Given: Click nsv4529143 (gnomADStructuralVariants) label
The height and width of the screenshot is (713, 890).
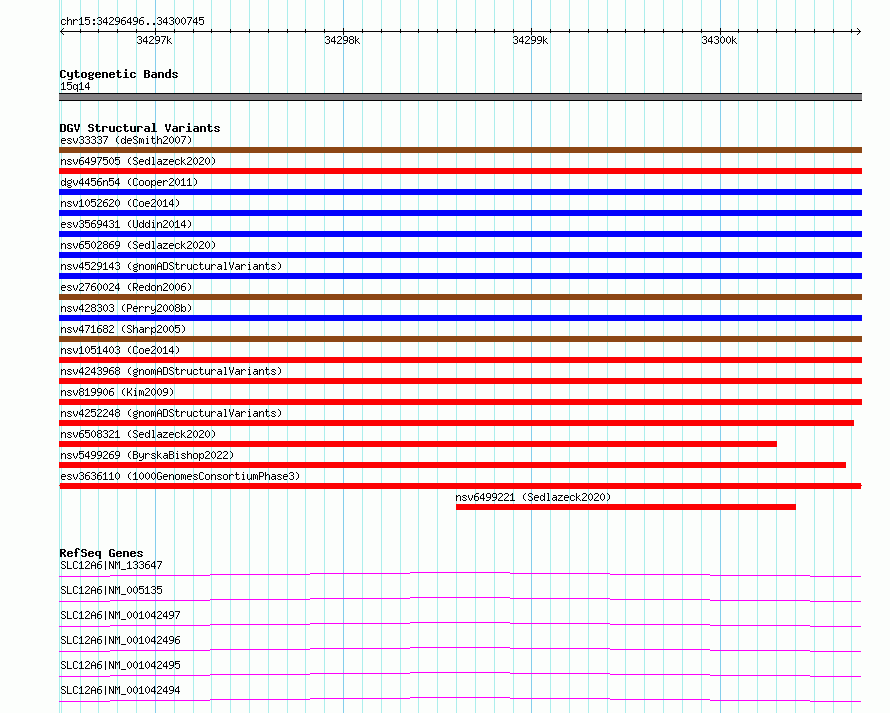Looking at the screenshot, I should pyautogui.click(x=171, y=266).
